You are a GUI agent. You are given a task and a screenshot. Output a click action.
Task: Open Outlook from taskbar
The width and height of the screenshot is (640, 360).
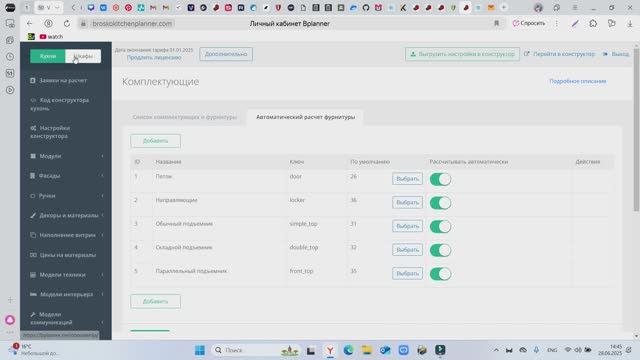[385, 350]
